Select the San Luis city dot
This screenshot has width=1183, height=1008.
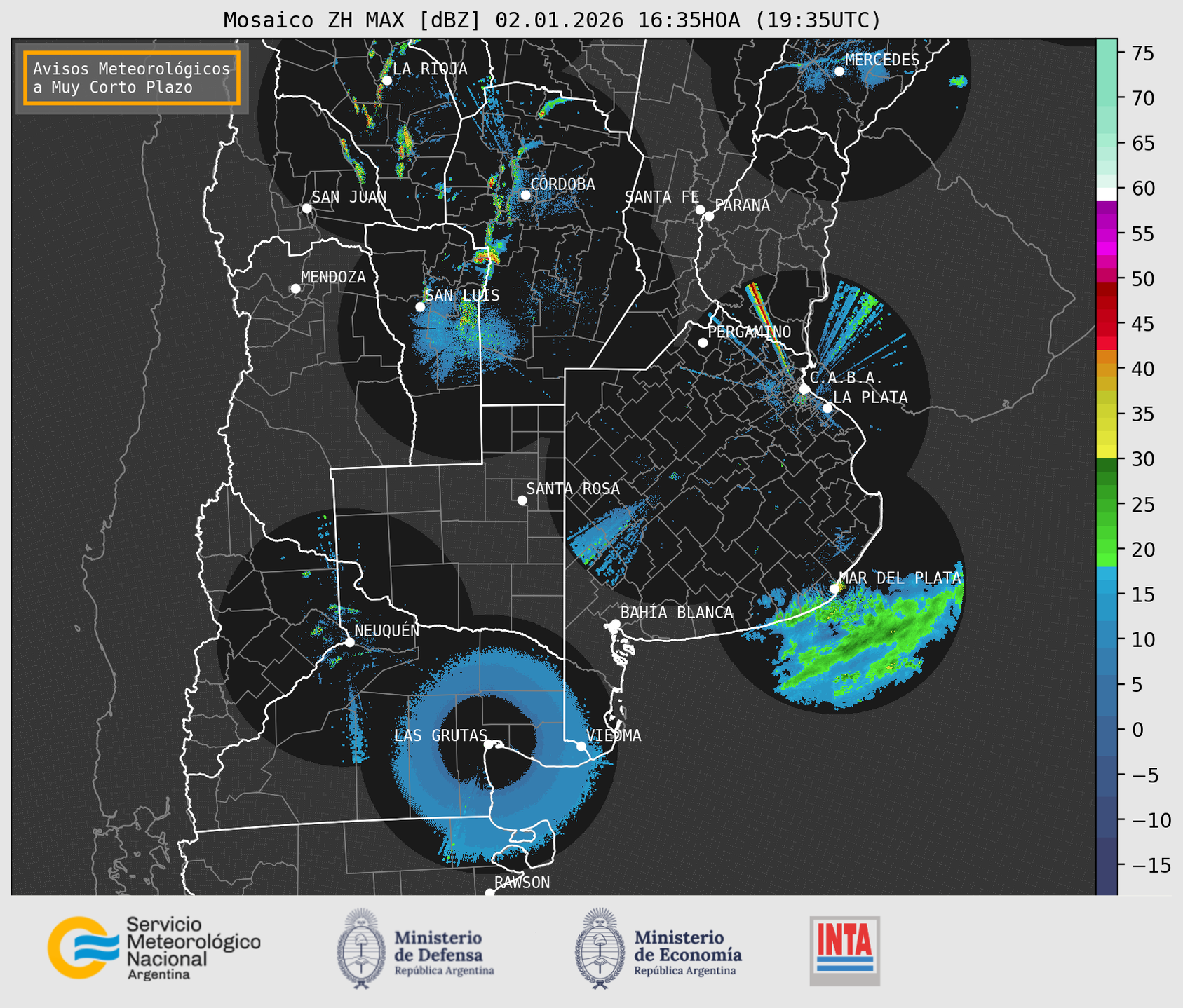tap(420, 306)
